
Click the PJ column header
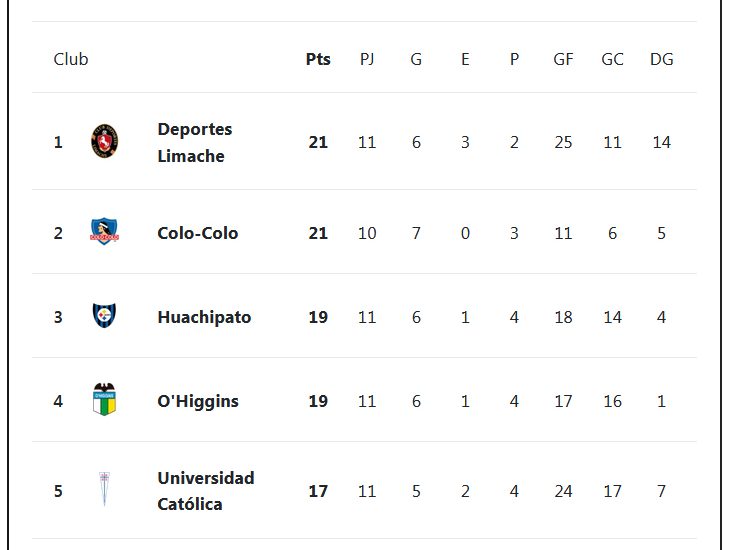pos(367,59)
